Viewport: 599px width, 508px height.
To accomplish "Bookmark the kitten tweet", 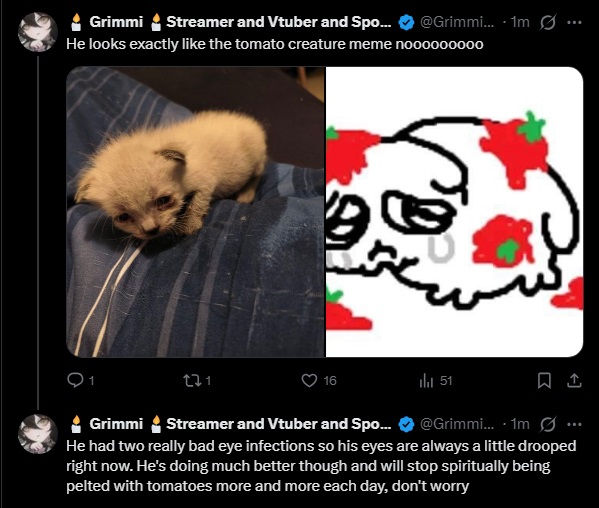I will click(544, 380).
